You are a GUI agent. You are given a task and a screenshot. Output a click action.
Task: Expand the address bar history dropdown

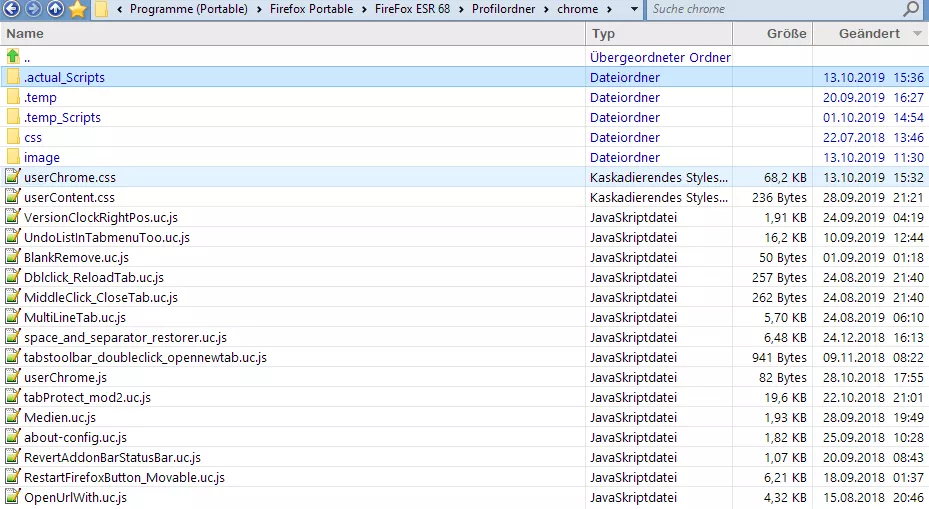click(636, 10)
